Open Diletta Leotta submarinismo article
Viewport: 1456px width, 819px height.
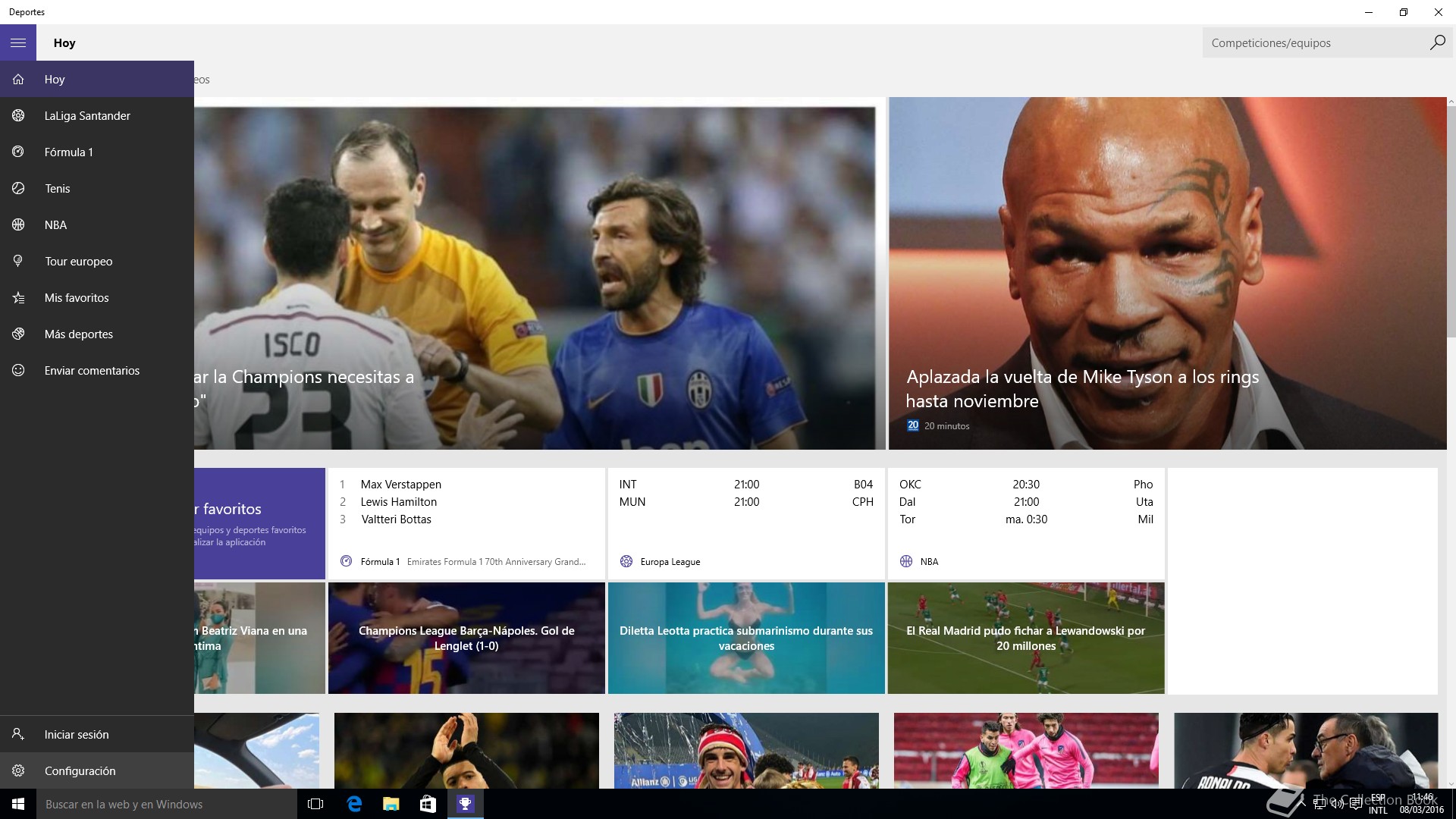pyautogui.click(x=746, y=638)
